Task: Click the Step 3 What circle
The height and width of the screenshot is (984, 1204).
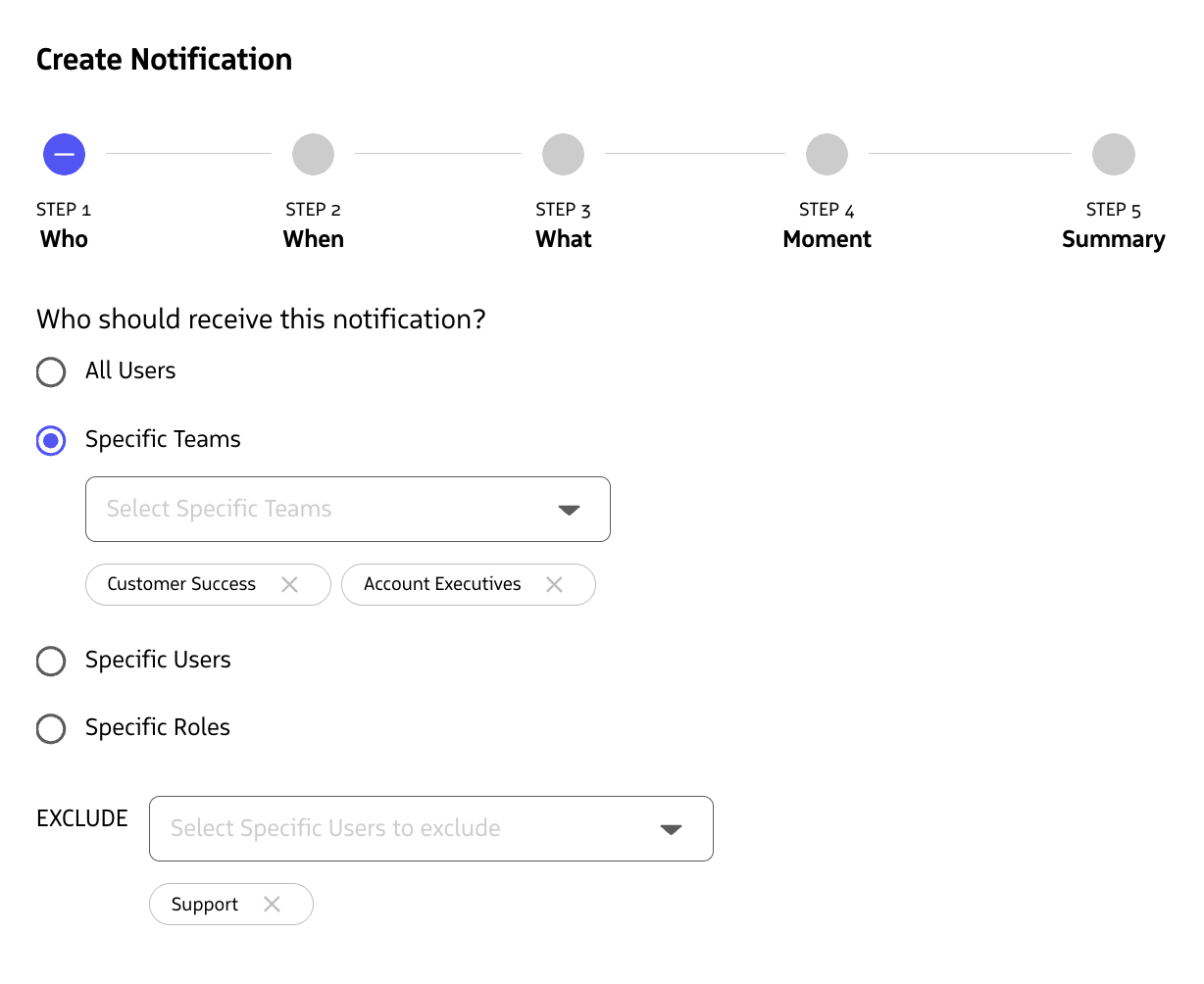Action: tap(563, 154)
